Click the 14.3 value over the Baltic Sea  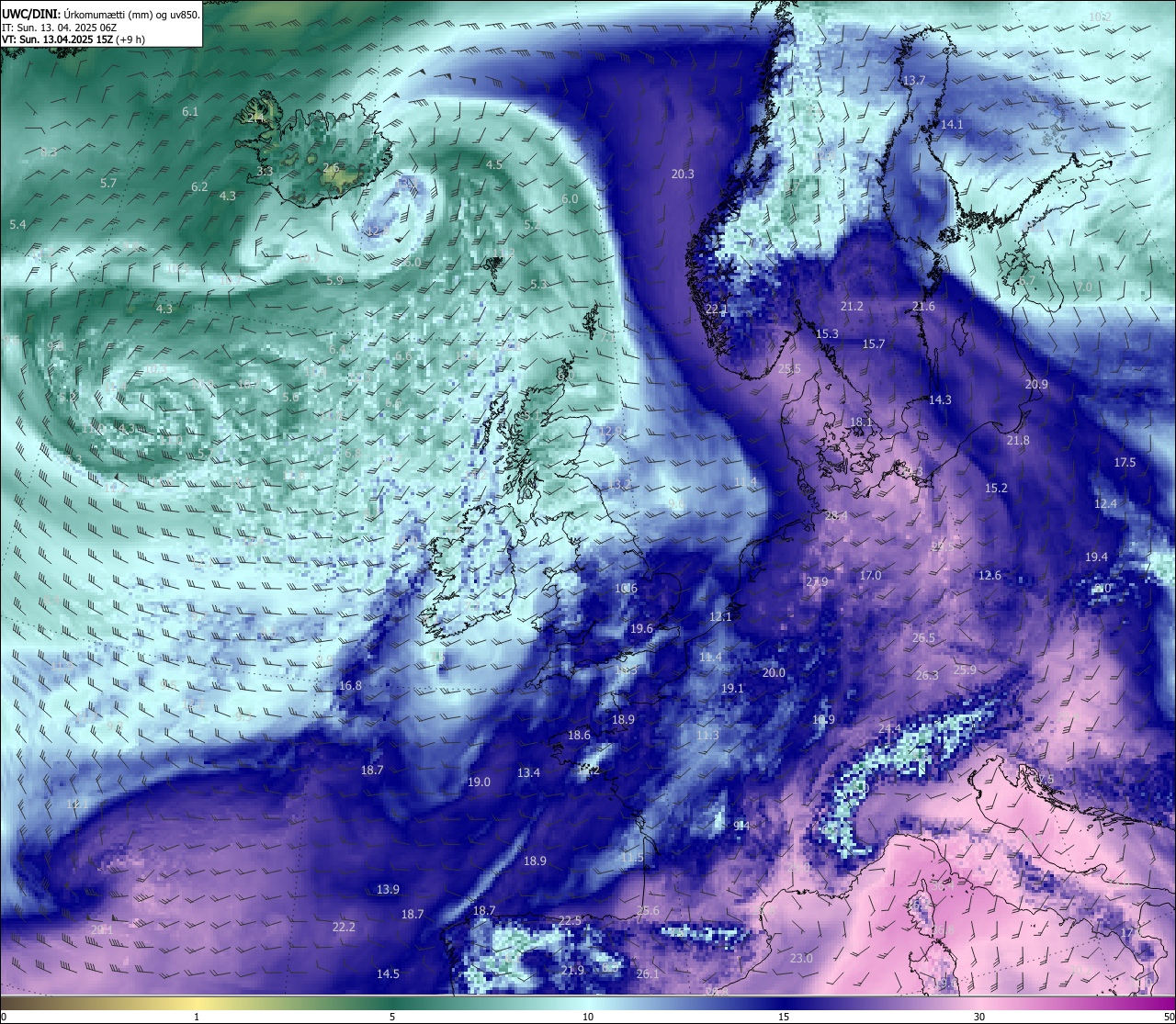tap(940, 399)
